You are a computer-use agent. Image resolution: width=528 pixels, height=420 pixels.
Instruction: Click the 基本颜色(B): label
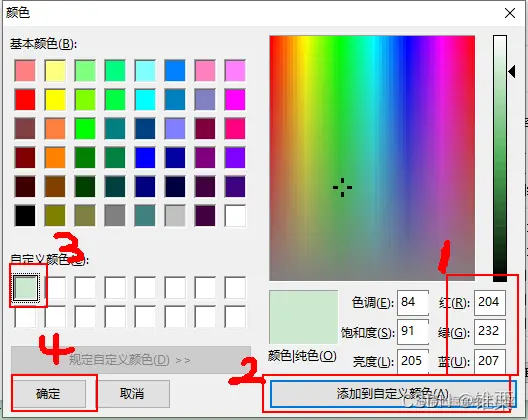tap(43, 44)
